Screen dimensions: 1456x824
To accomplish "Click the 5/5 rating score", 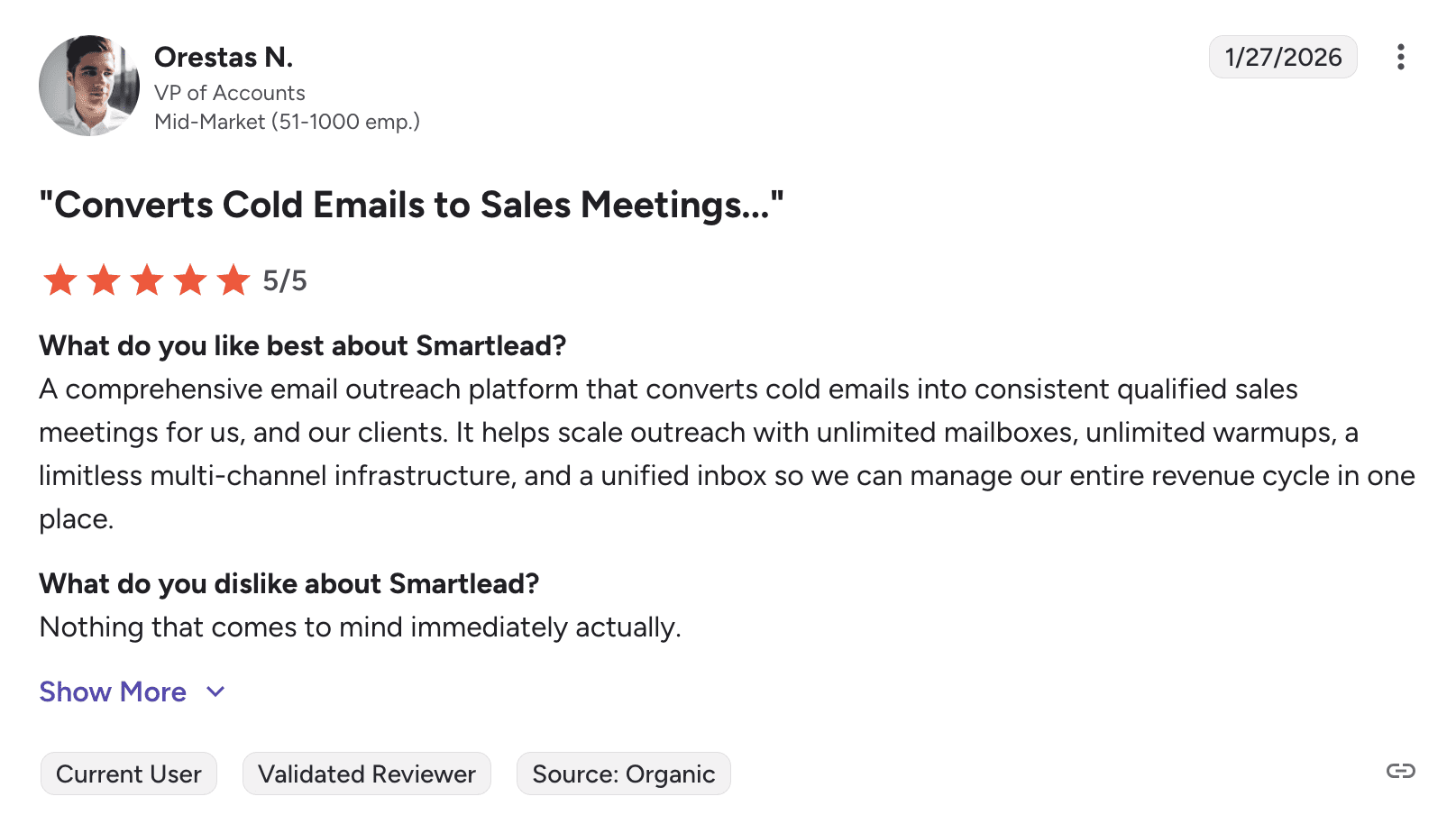I will point(285,280).
